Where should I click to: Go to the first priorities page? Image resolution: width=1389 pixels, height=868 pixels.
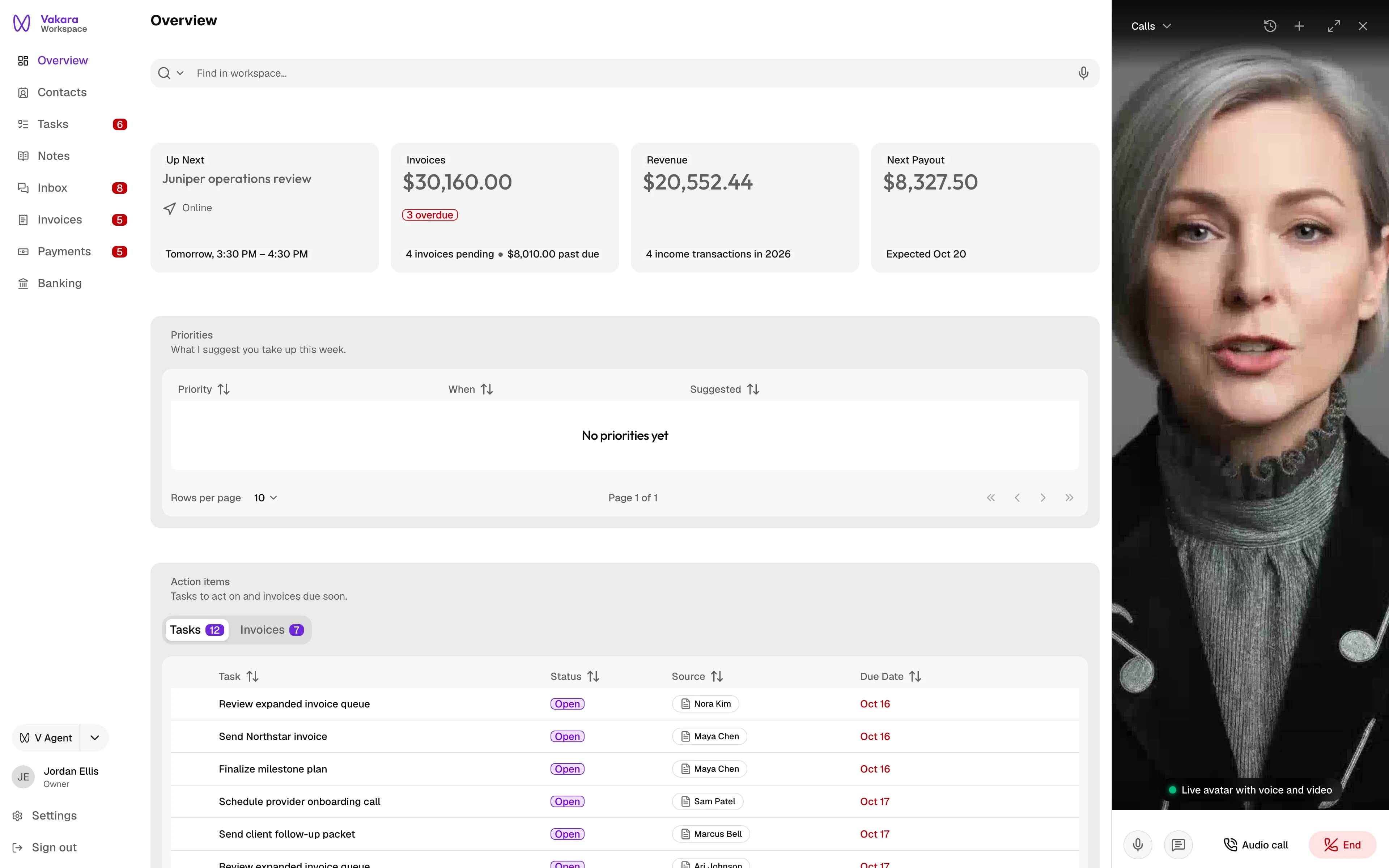coord(991,498)
